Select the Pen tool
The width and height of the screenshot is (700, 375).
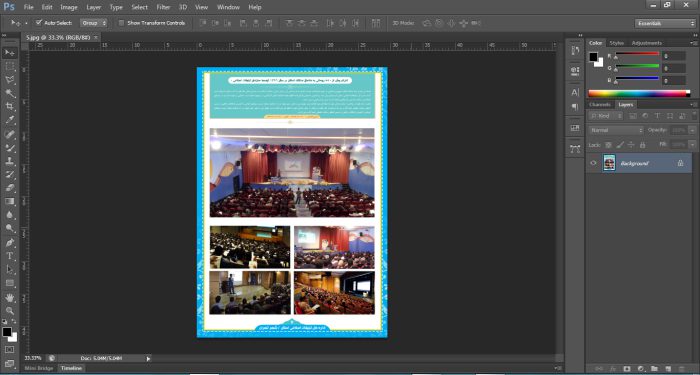[x=10, y=243]
